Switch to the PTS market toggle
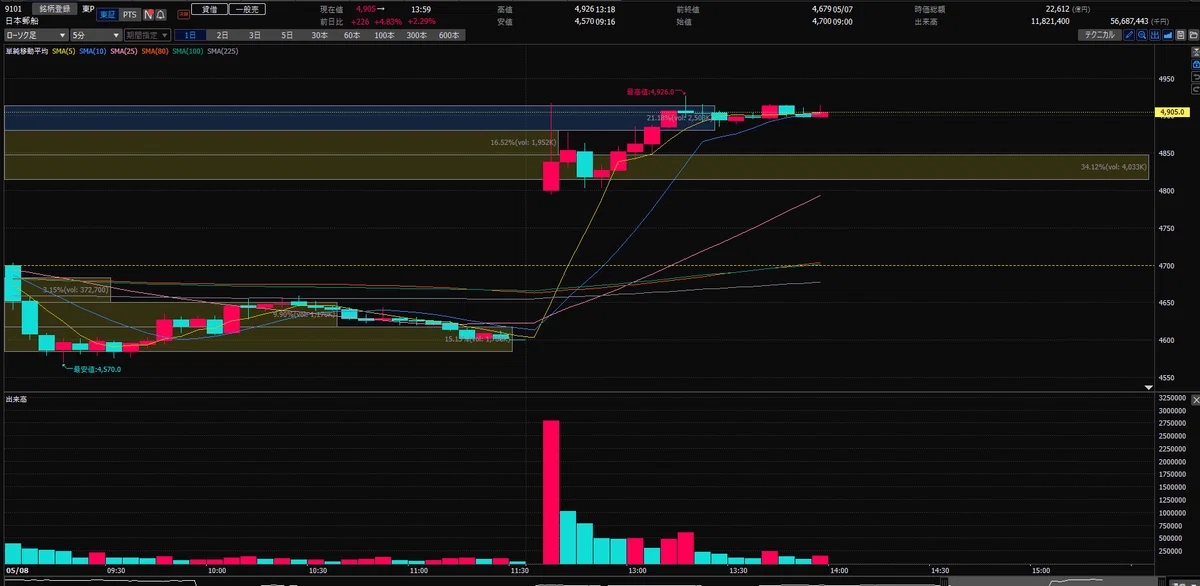The height and width of the screenshot is (586, 1200). point(128,15)
